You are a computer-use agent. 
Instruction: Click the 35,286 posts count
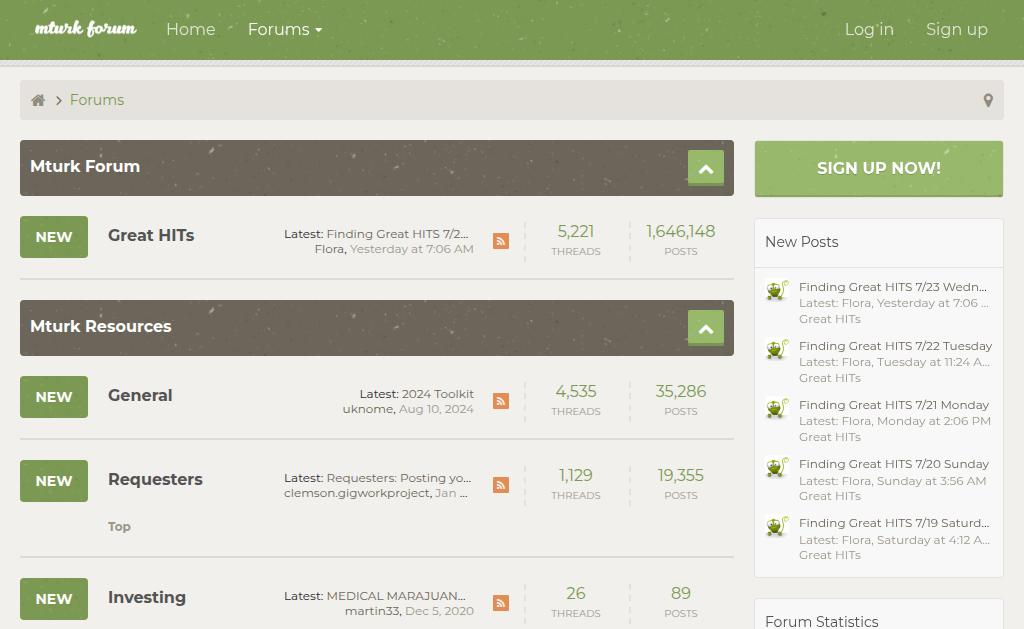[680, 391]
